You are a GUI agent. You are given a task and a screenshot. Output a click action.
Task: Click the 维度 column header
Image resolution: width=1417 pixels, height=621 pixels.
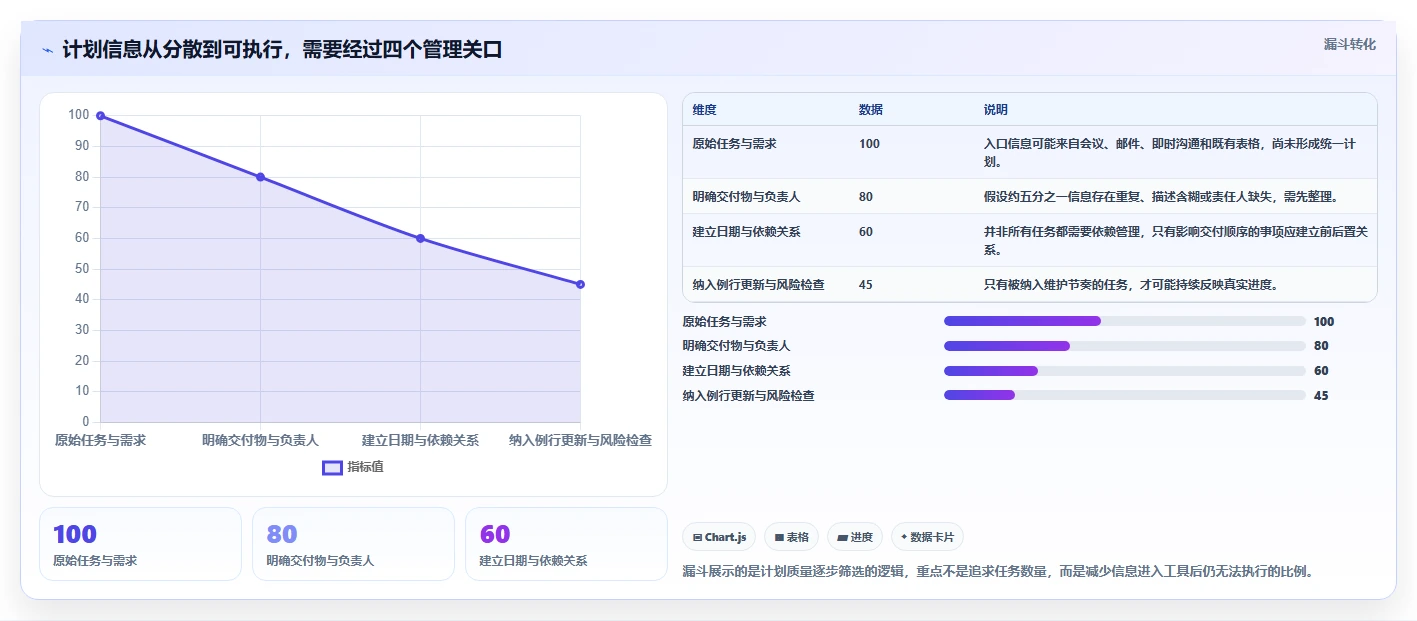[x=704, y=110]
